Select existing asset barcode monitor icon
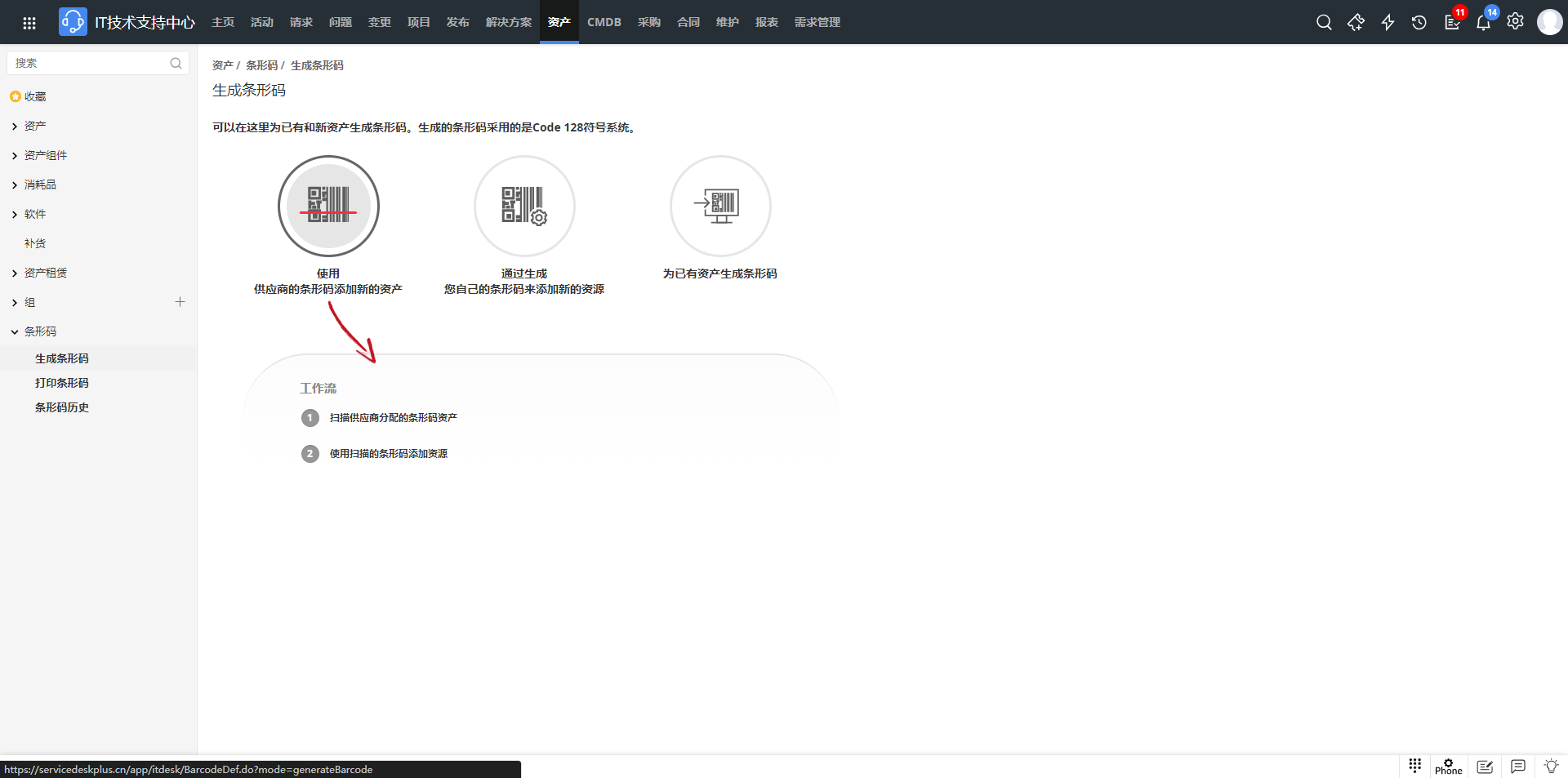The width and height of the screenshot is (1568, 778). tap(720, 206)
